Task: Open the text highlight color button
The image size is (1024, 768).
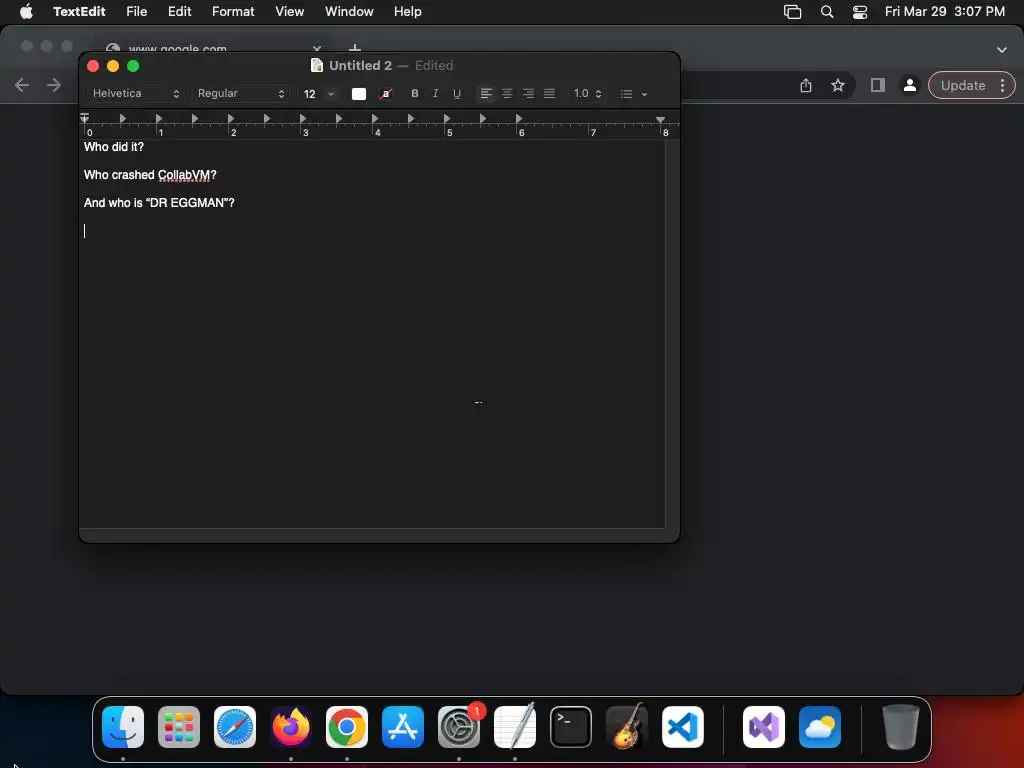Action: (386, 93)
